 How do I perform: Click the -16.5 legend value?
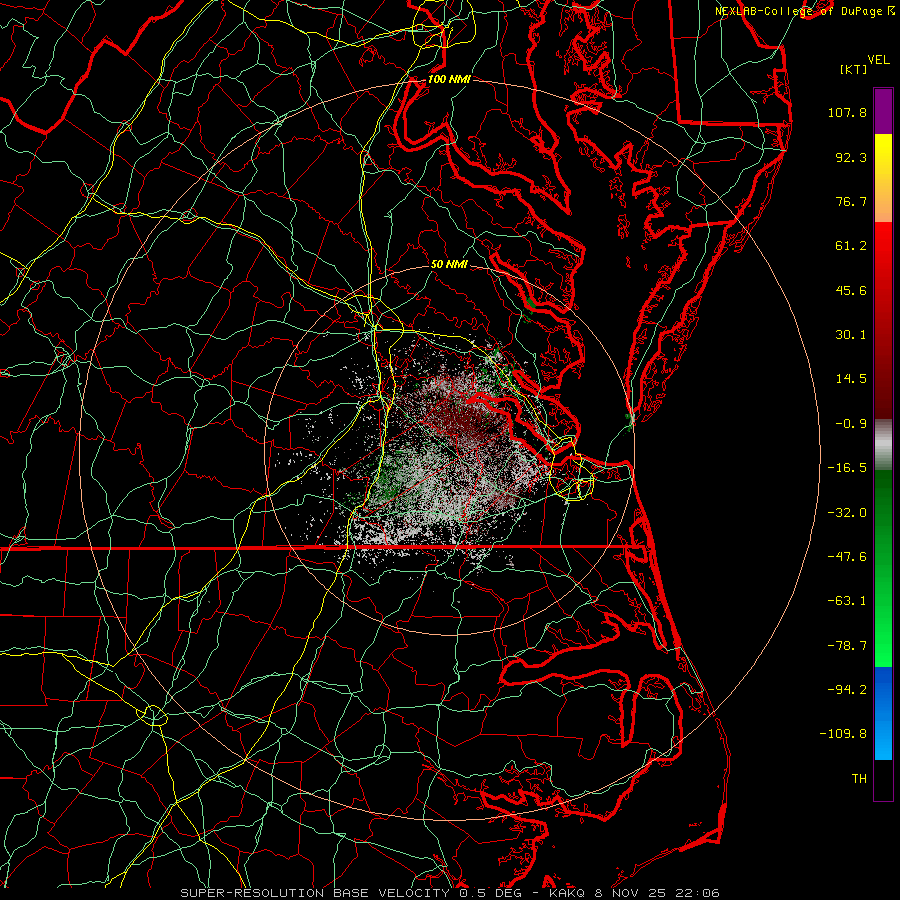(847, 468)
